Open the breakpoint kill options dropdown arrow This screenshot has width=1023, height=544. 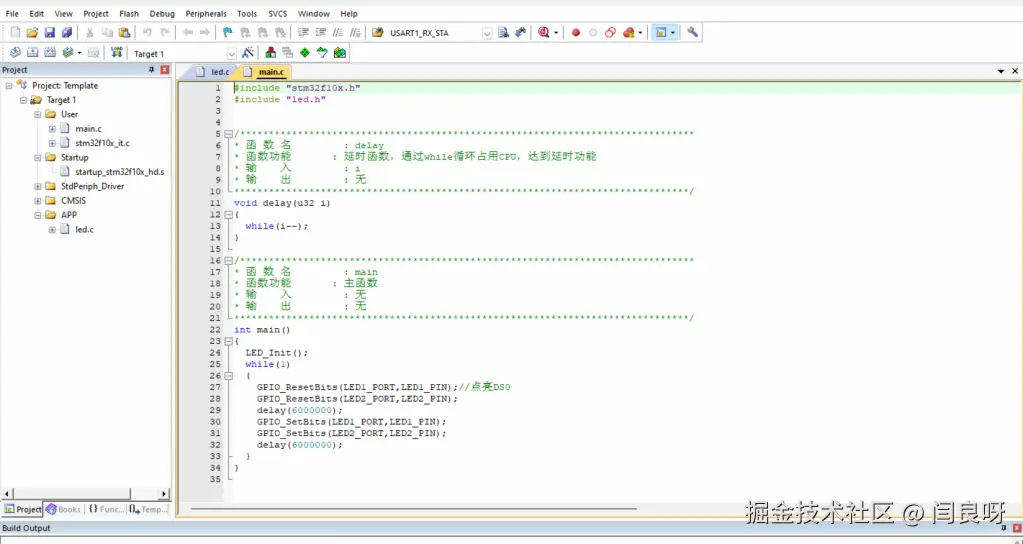pos(640,33)
